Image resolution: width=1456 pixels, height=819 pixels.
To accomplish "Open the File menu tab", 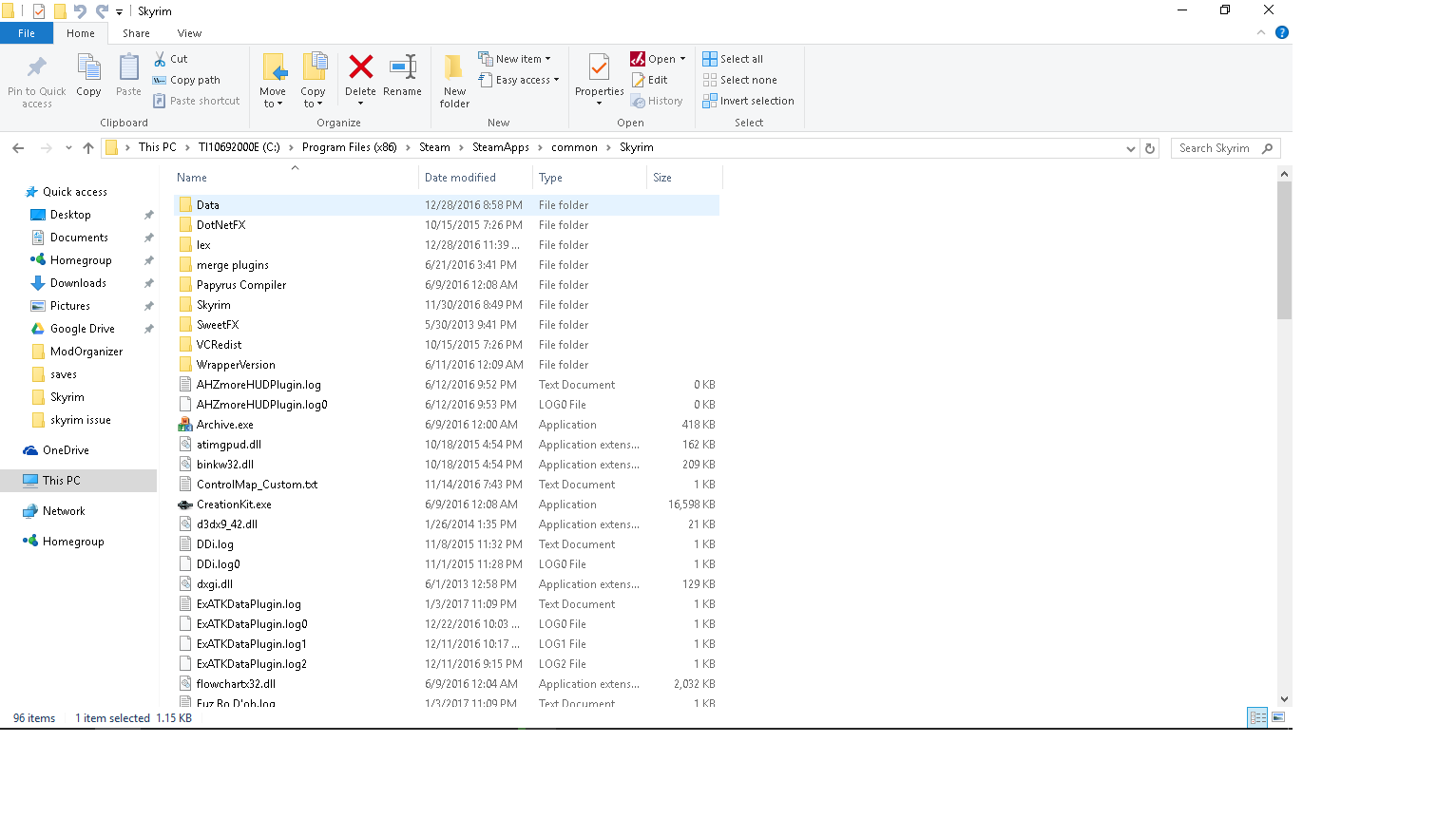I will click(x=27, y=33).
